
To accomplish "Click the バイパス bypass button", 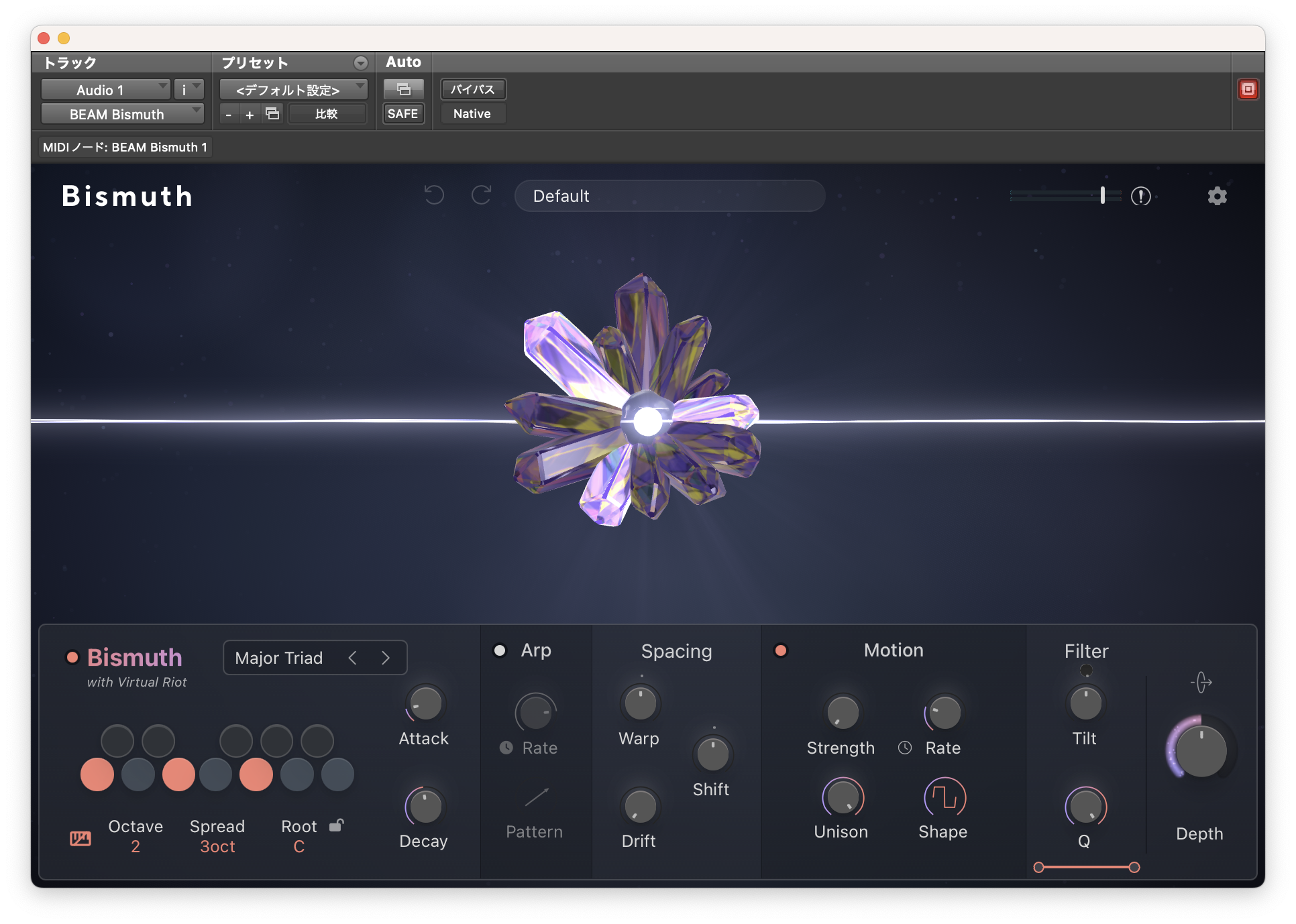I will [x=473, y=89].
